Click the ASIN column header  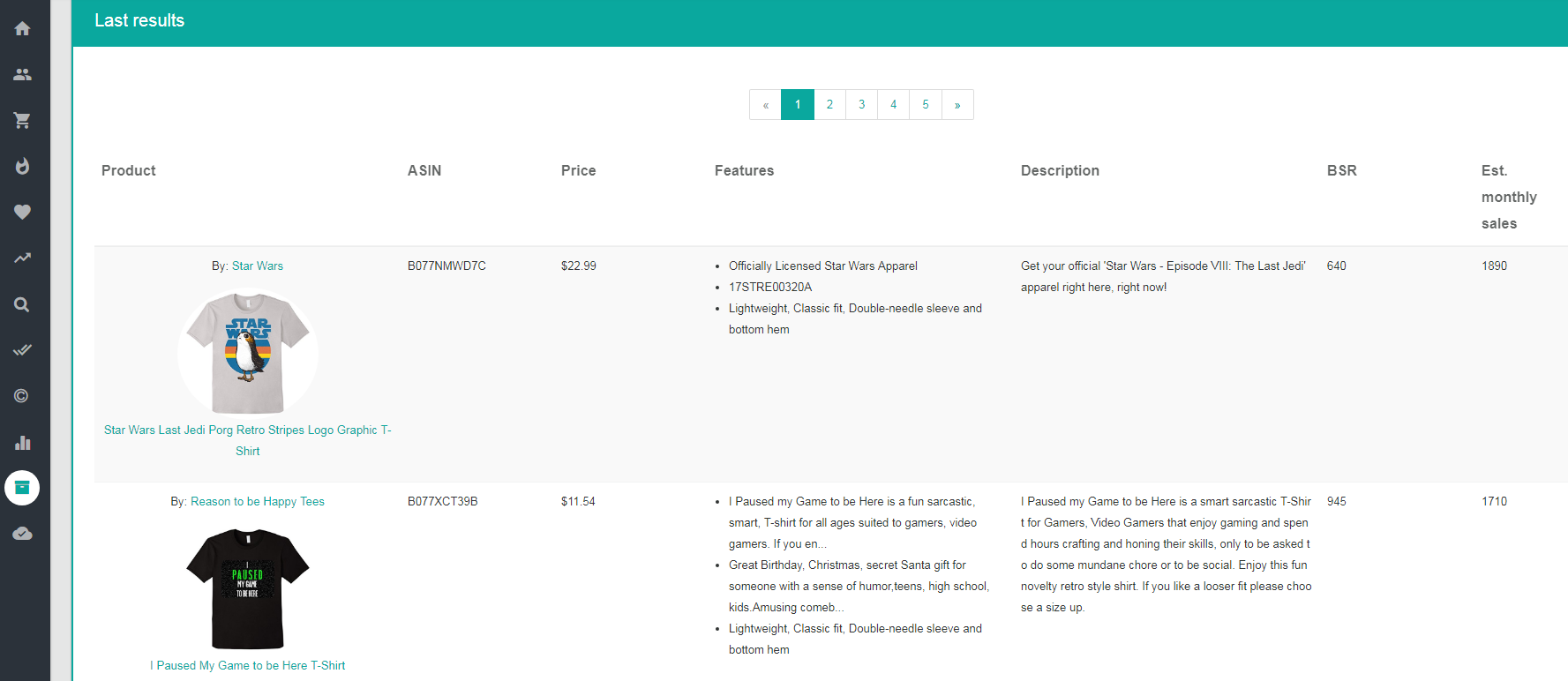[x=424, y=170]
